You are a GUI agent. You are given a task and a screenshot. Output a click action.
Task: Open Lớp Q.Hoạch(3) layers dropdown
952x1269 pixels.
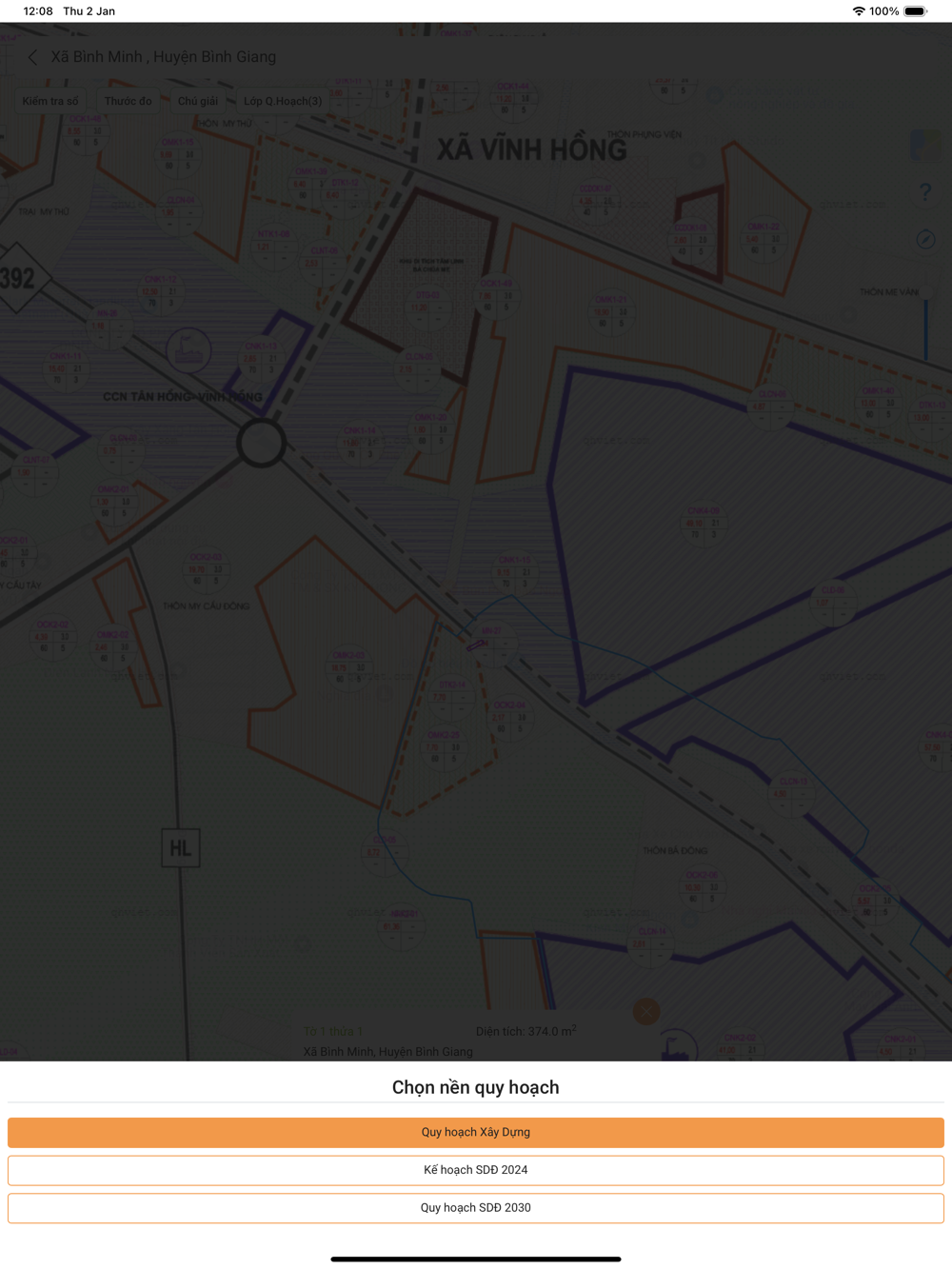click(283, 101)
